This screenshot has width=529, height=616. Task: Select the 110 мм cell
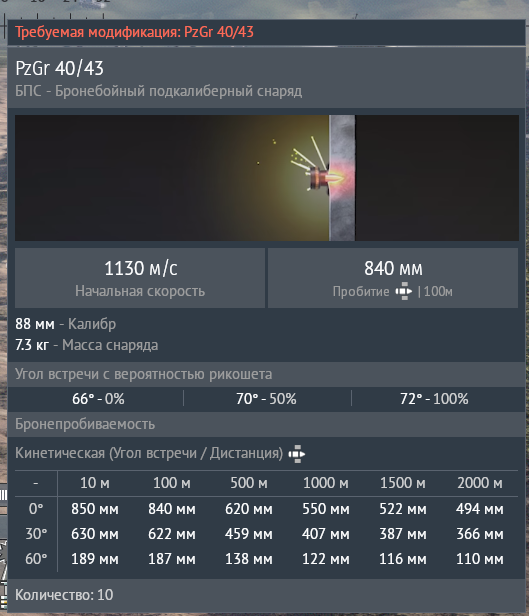point(480,559)
